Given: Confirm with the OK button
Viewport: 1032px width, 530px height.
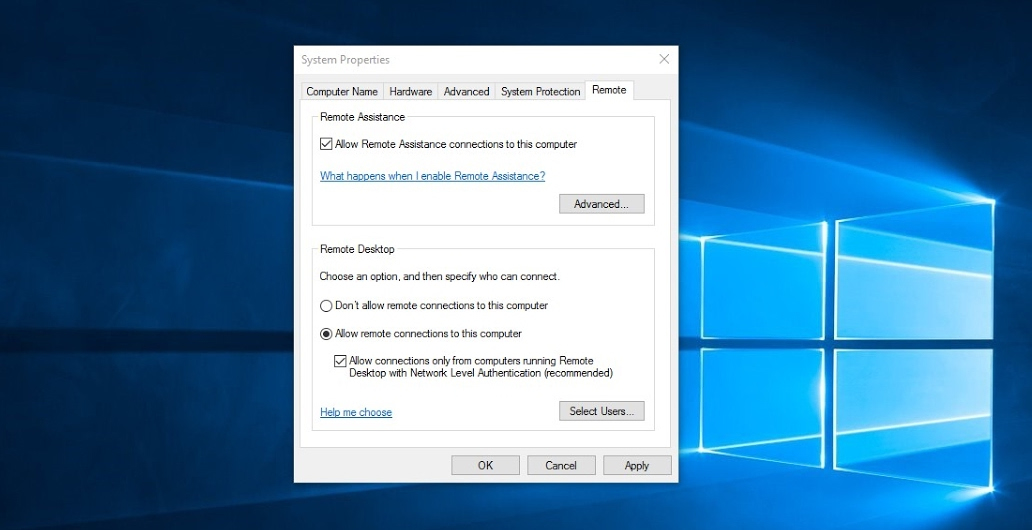Looking at the screenshot, I should click(x=485, y=465).
